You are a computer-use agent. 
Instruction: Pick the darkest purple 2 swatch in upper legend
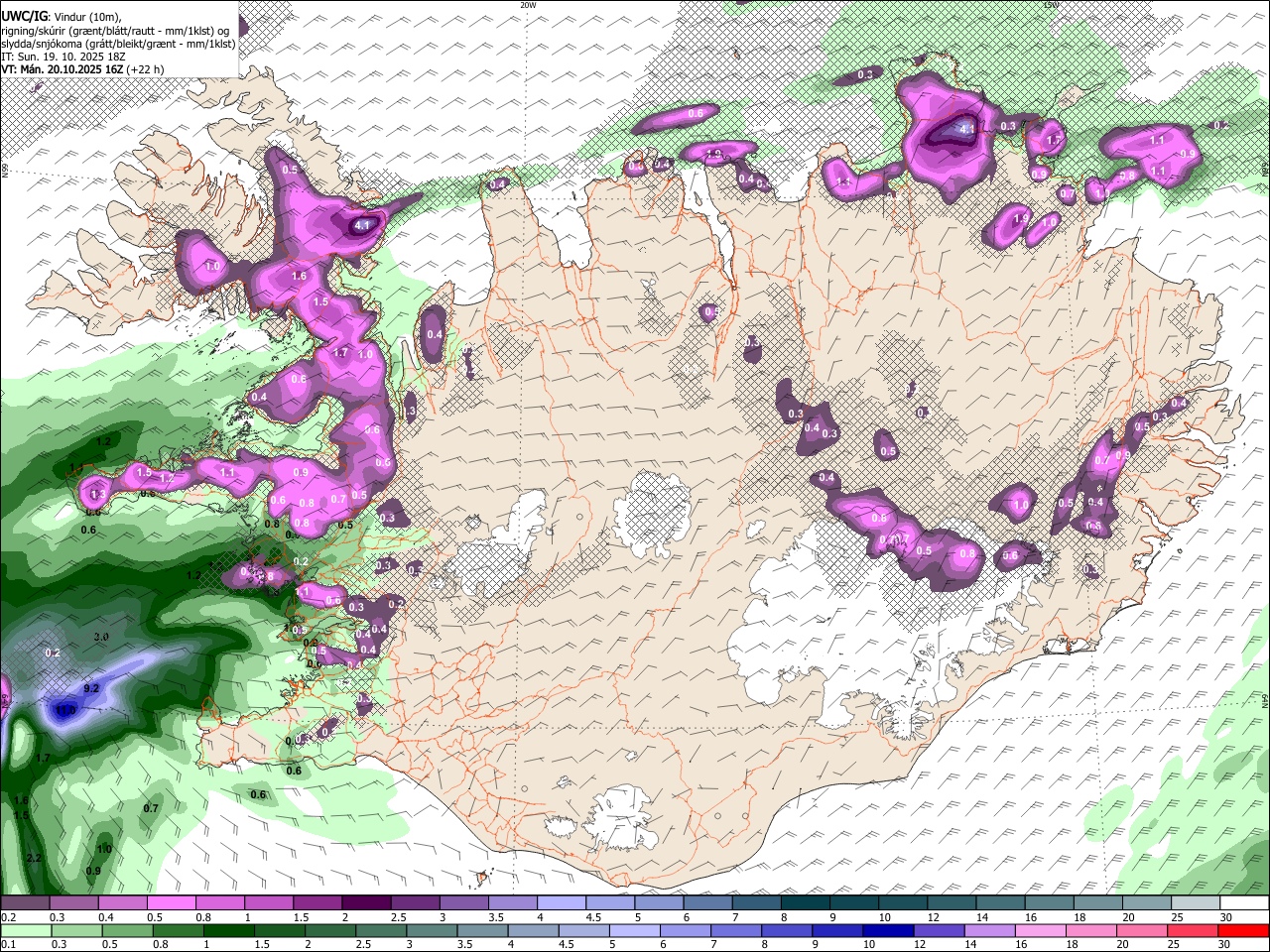point(366,903)
